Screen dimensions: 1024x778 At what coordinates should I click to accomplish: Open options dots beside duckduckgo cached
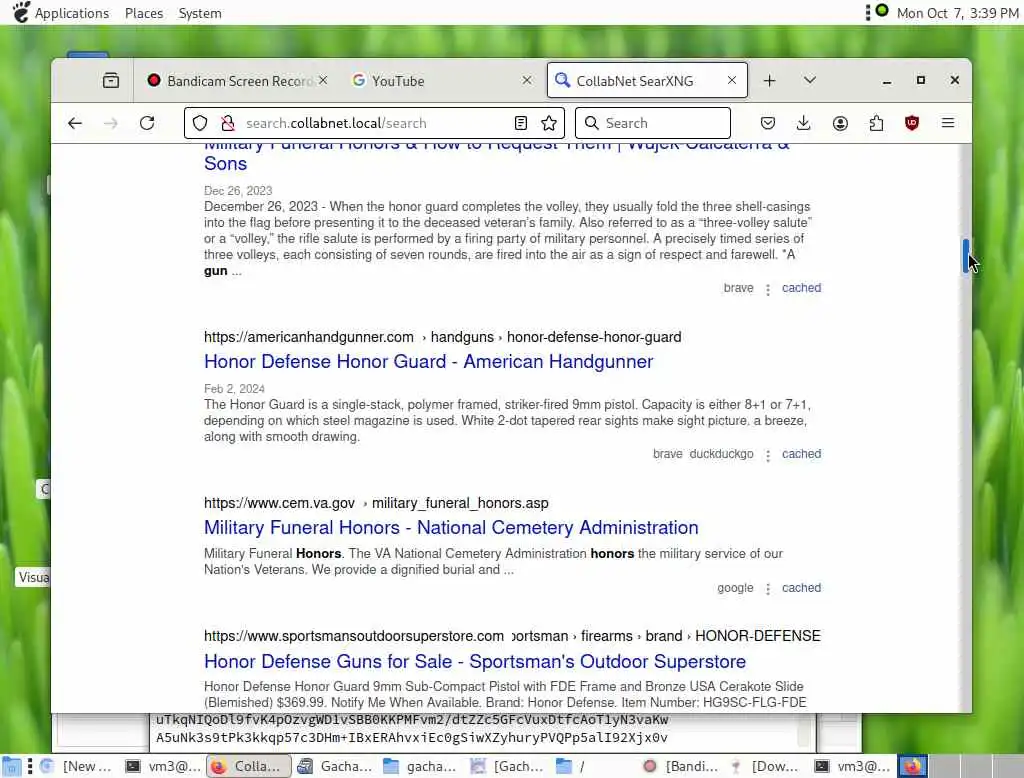(x=768, y=455)
